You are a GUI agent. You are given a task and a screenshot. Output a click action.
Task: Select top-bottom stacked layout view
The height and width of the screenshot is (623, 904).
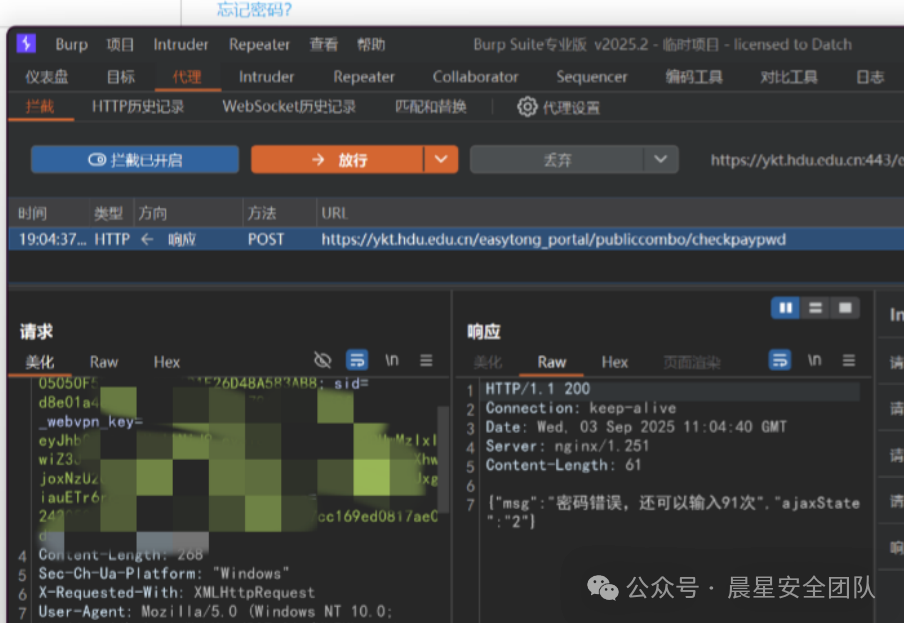[x=815, y=308]
